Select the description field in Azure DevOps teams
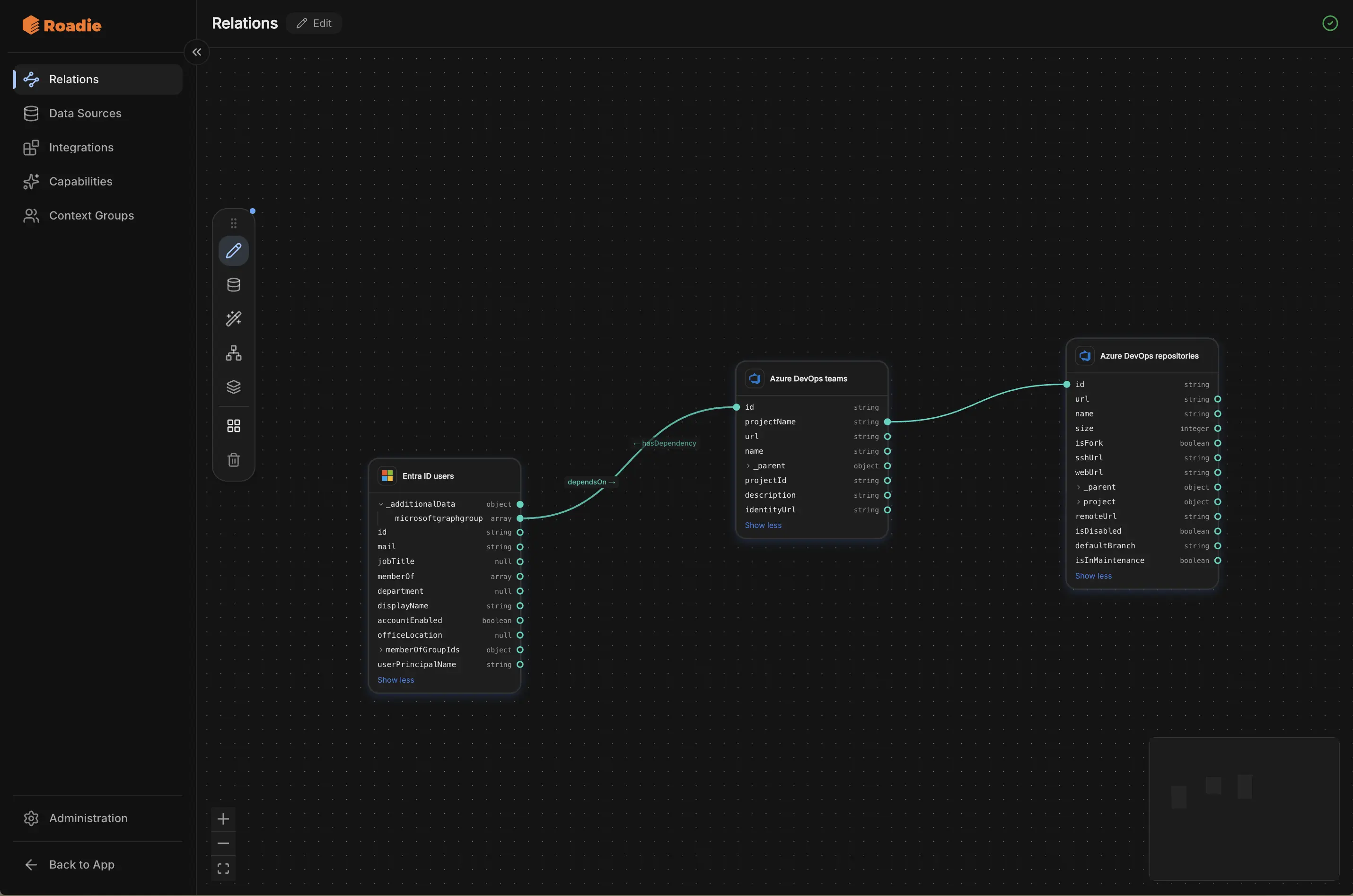This screenshot has width=1353, height=896. pos(812,495)
